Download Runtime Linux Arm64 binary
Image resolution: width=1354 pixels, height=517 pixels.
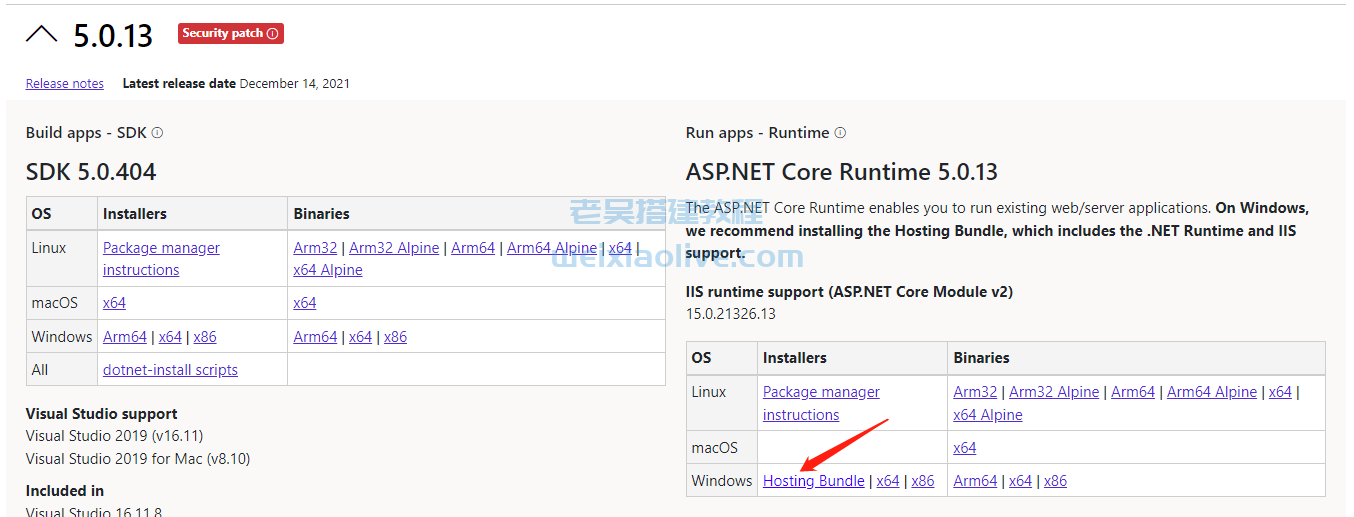pyautogui.click(x=1133, y=392)
